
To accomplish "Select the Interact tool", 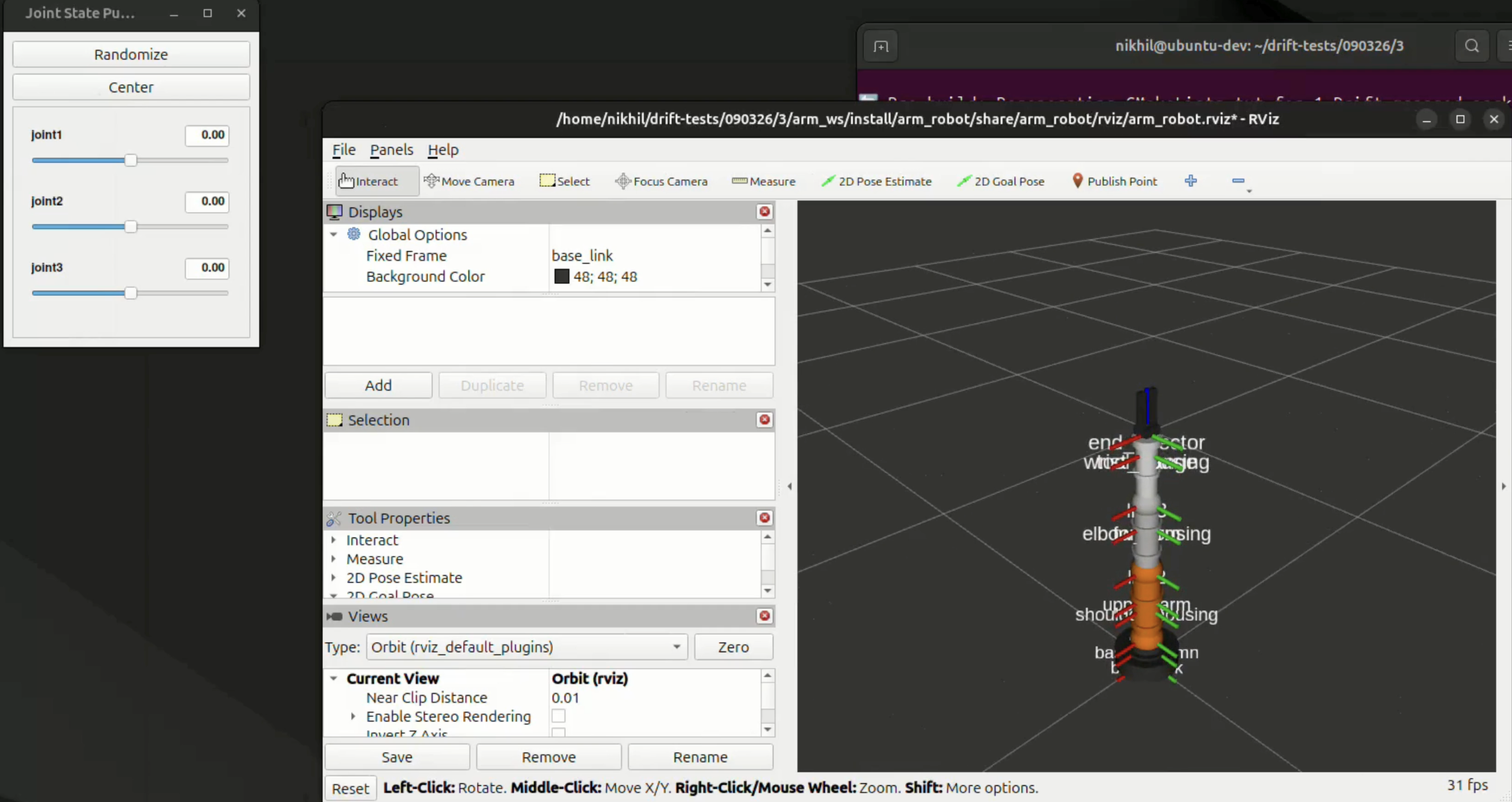I will point(369,181).
